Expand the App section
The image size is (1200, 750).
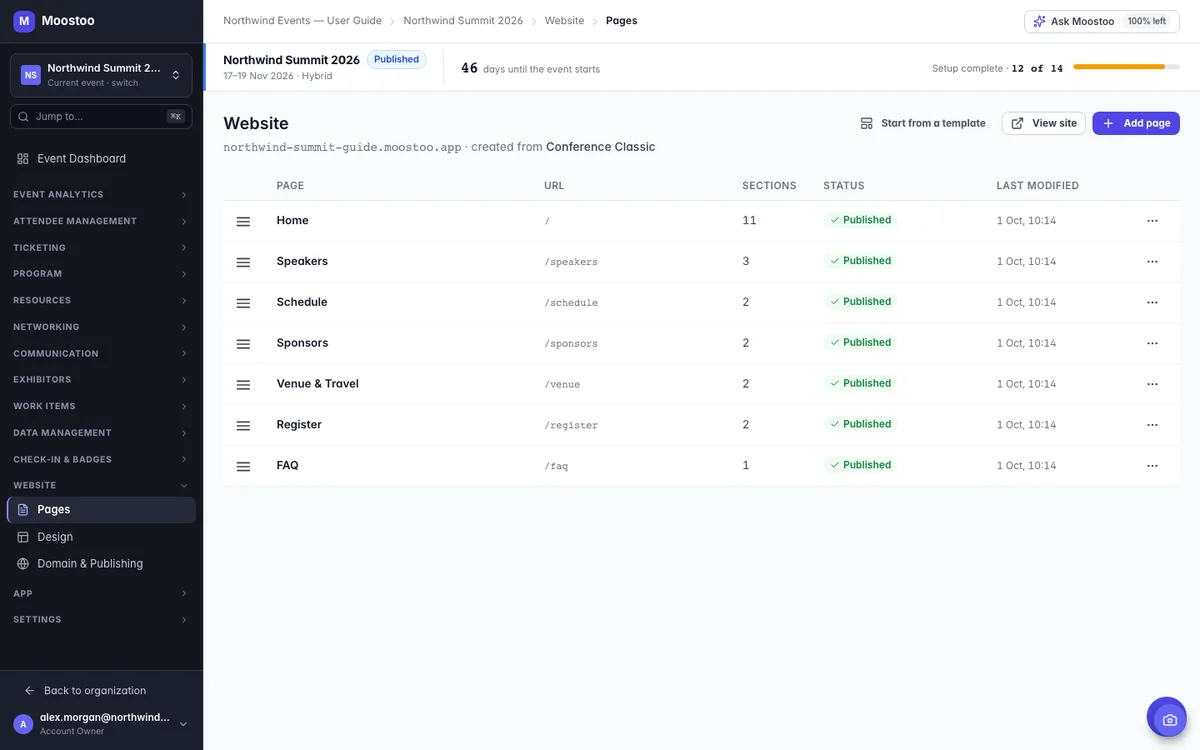[x=101, y=594]
